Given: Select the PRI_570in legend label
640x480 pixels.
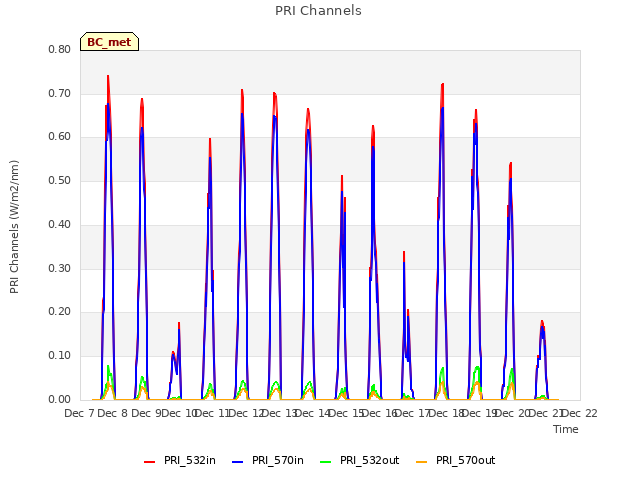Looking at the screenshot, I should coord(278,460).
